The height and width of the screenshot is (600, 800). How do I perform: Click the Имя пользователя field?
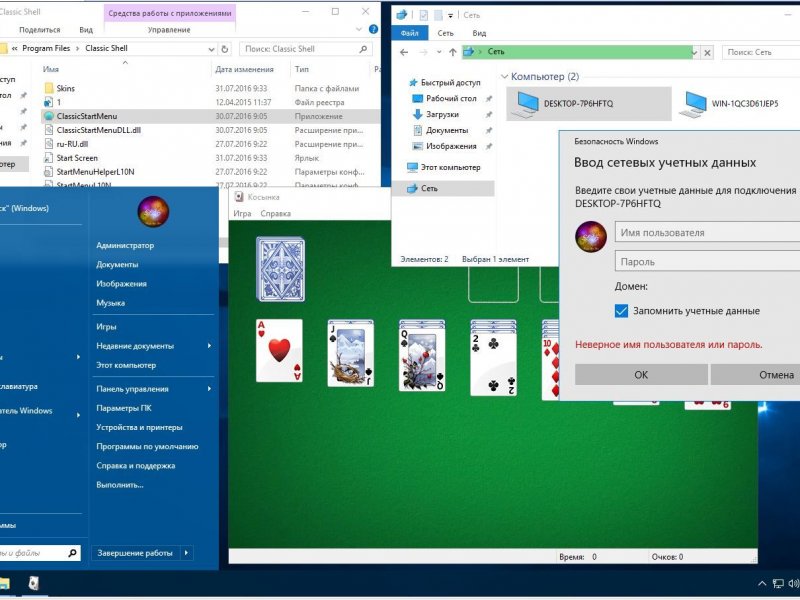(x=708, y=232)
